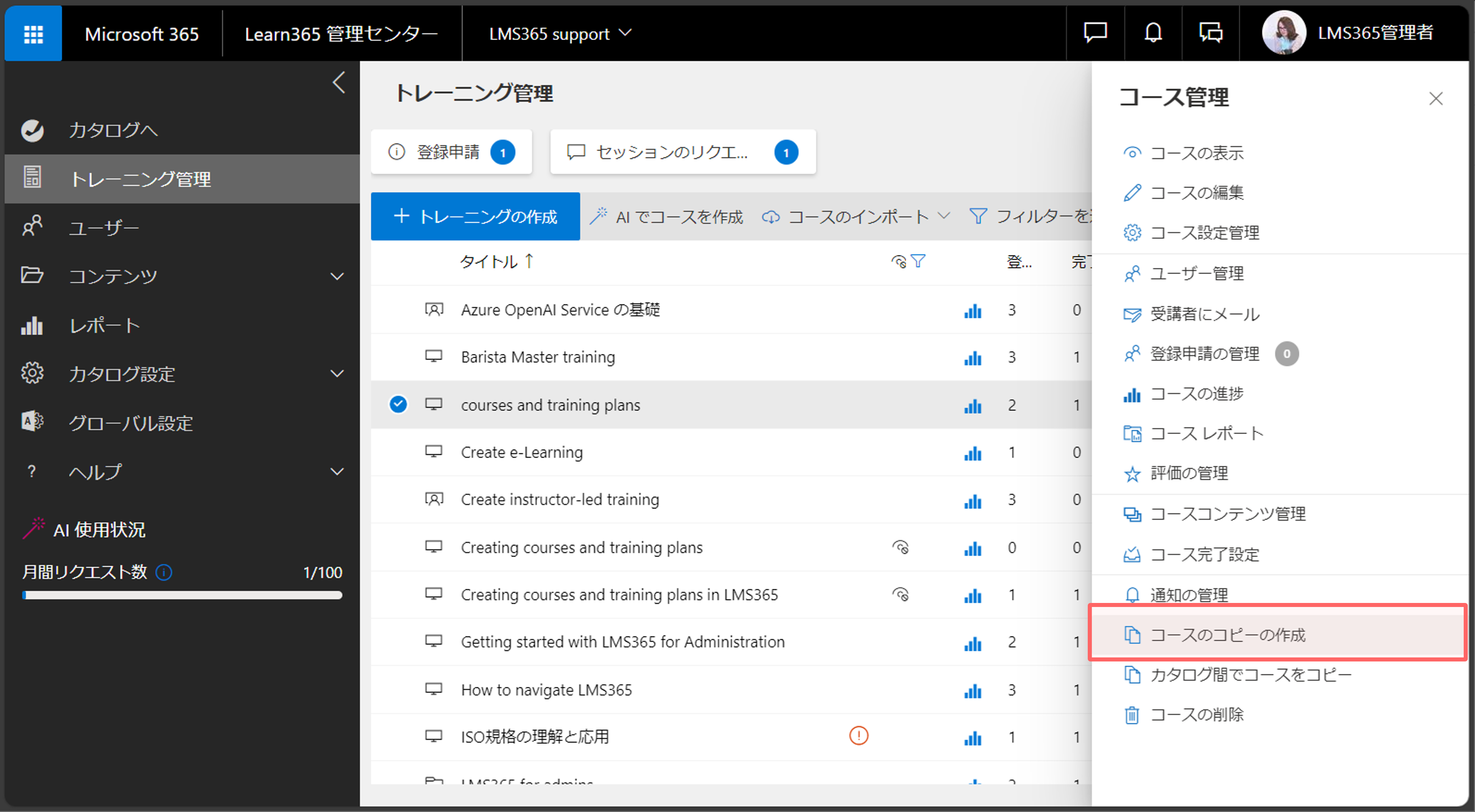Viewport: 1475px width, 812px height.
Task: Open the コースのインポート dropdown
Action: 856,216
